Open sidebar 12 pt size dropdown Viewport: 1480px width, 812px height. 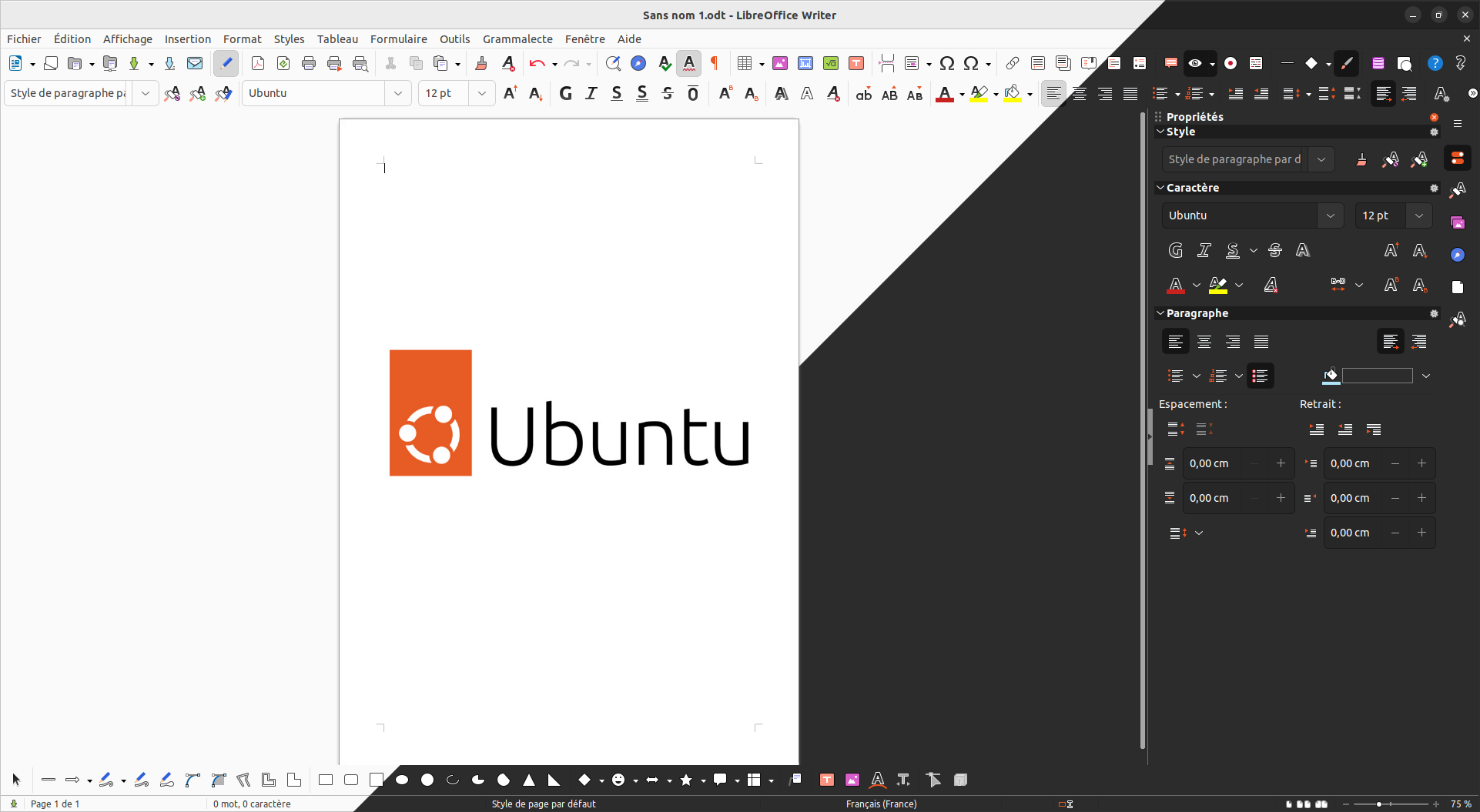[x=1419, y=216]
